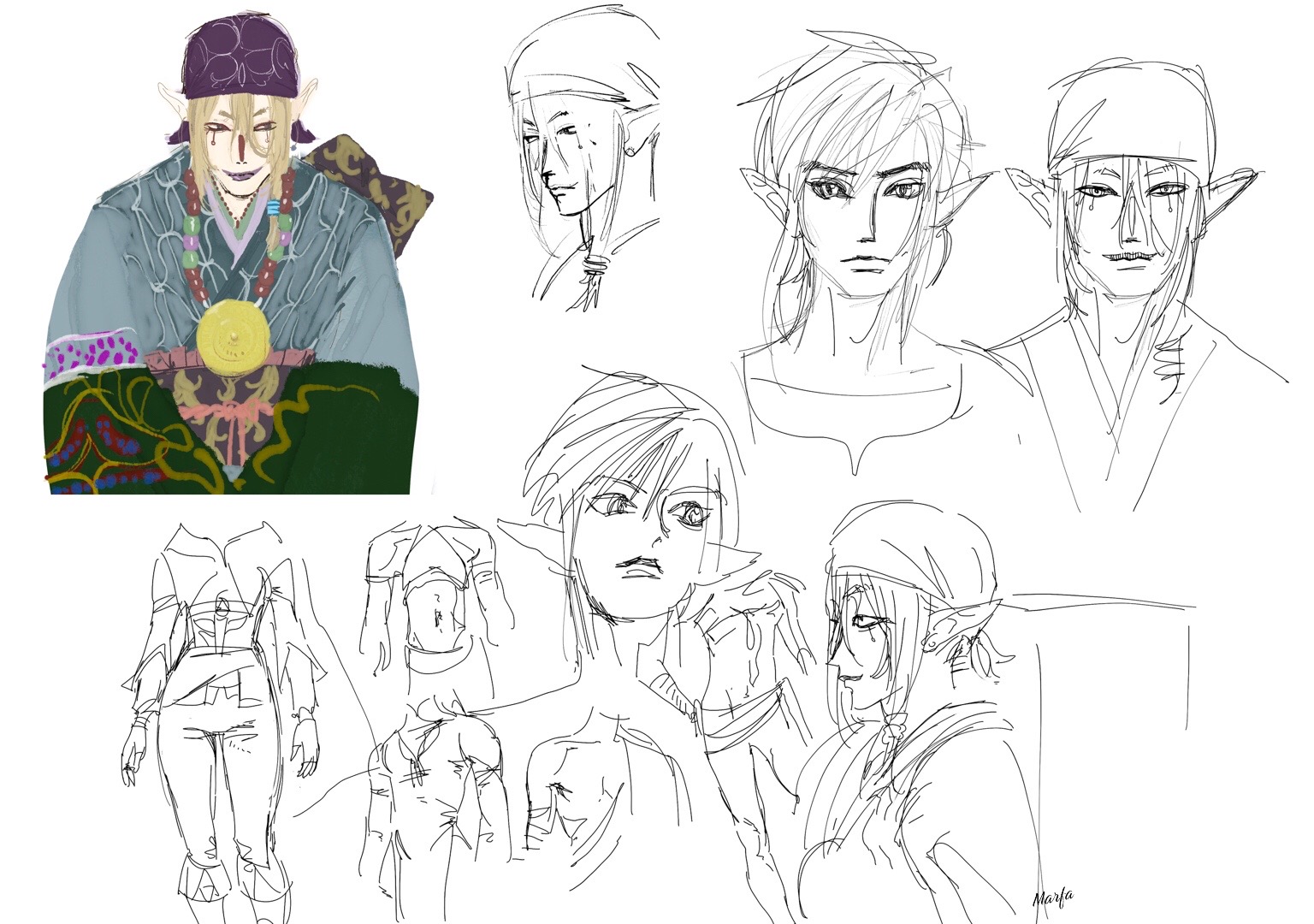1314x924 pixels.
Task: Click the colored elf portrait illustration
Action: click(x=229, y=257)
